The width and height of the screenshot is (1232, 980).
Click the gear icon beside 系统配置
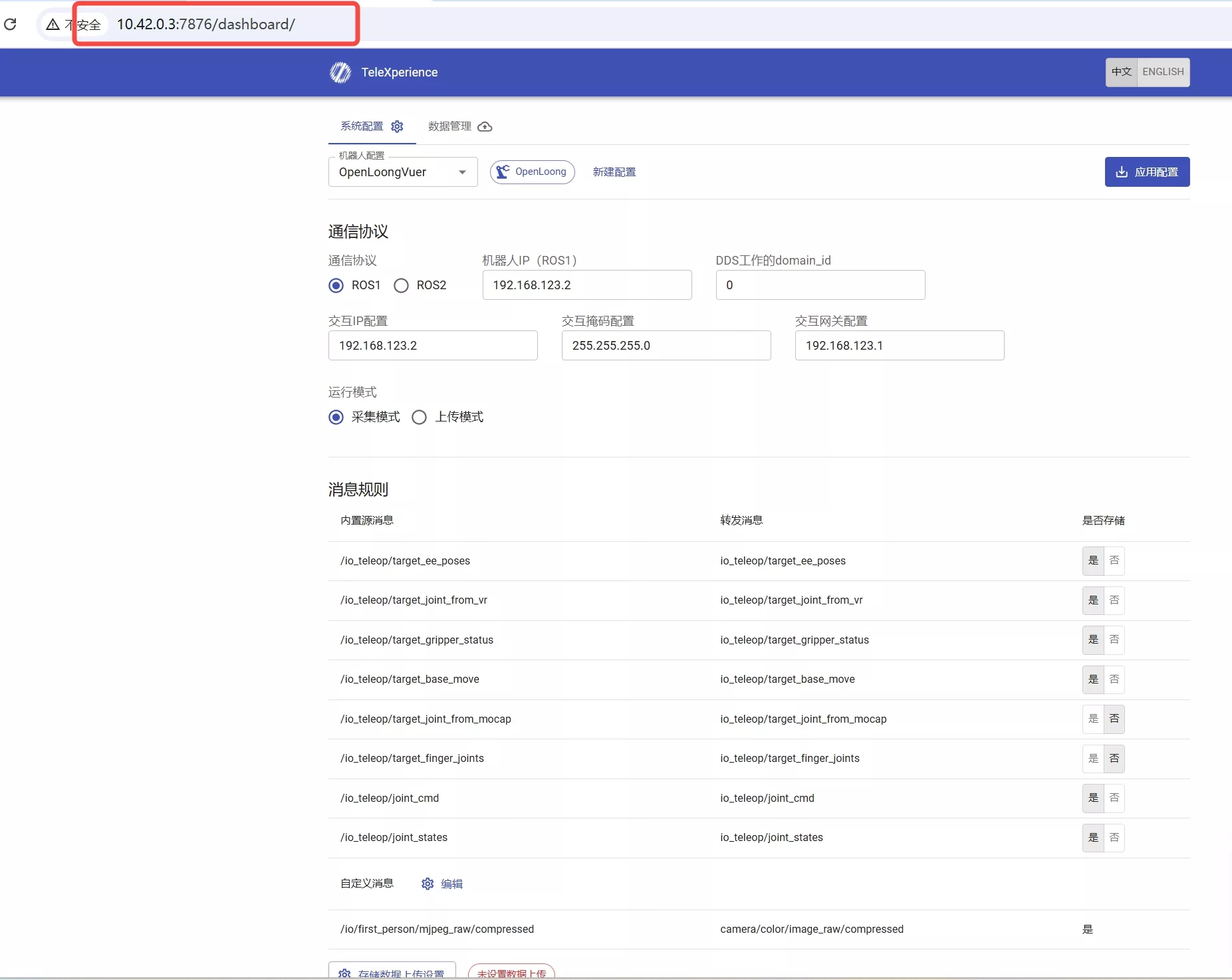click(x=397, y=126)
